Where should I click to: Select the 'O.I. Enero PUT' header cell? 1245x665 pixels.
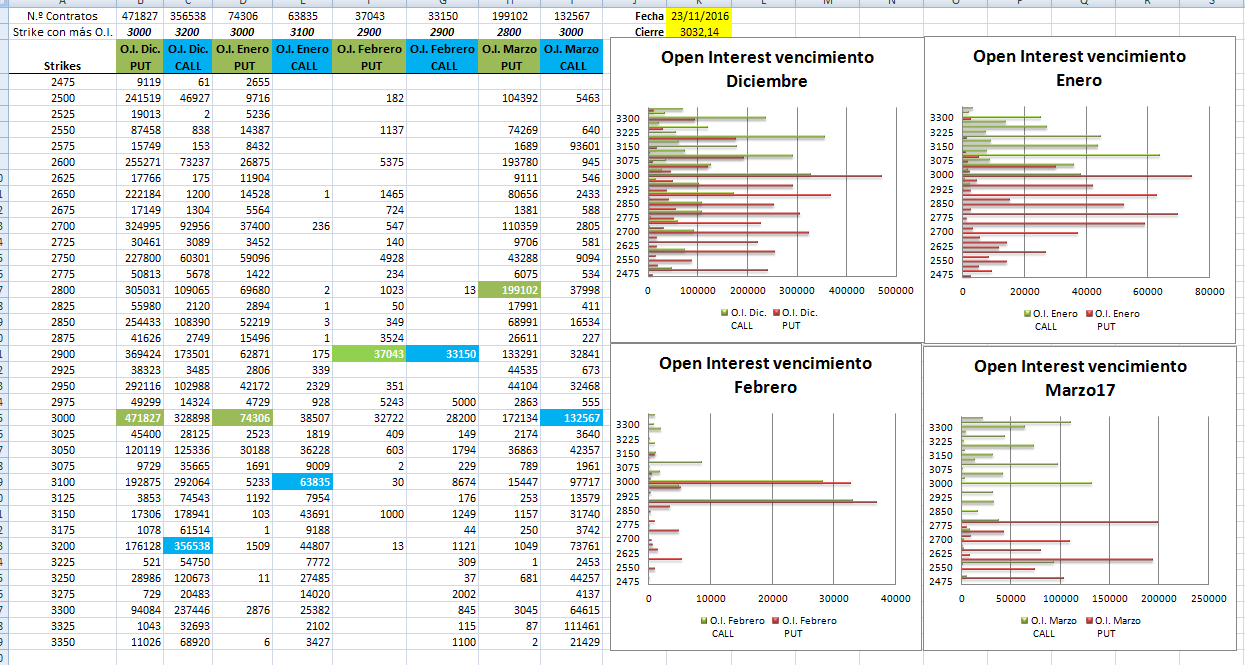pos(242,57)
